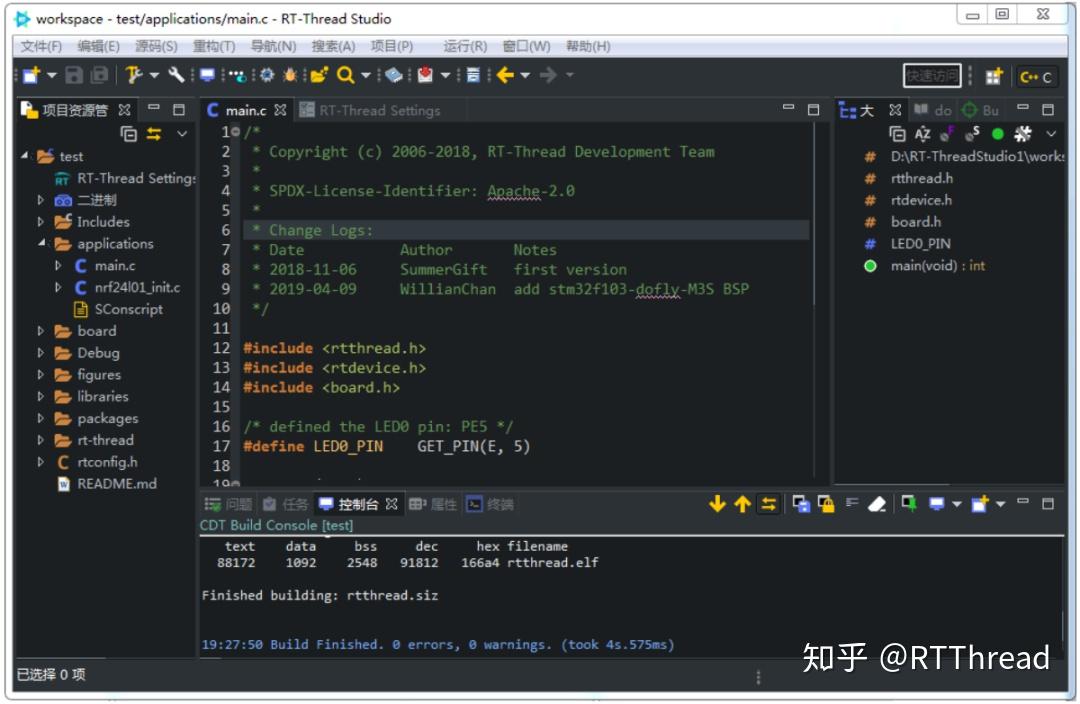The height and width of the screenshot is (704, 1080).
Task: Open project explorer view menu chevron
Action: (x=182, y=134)
